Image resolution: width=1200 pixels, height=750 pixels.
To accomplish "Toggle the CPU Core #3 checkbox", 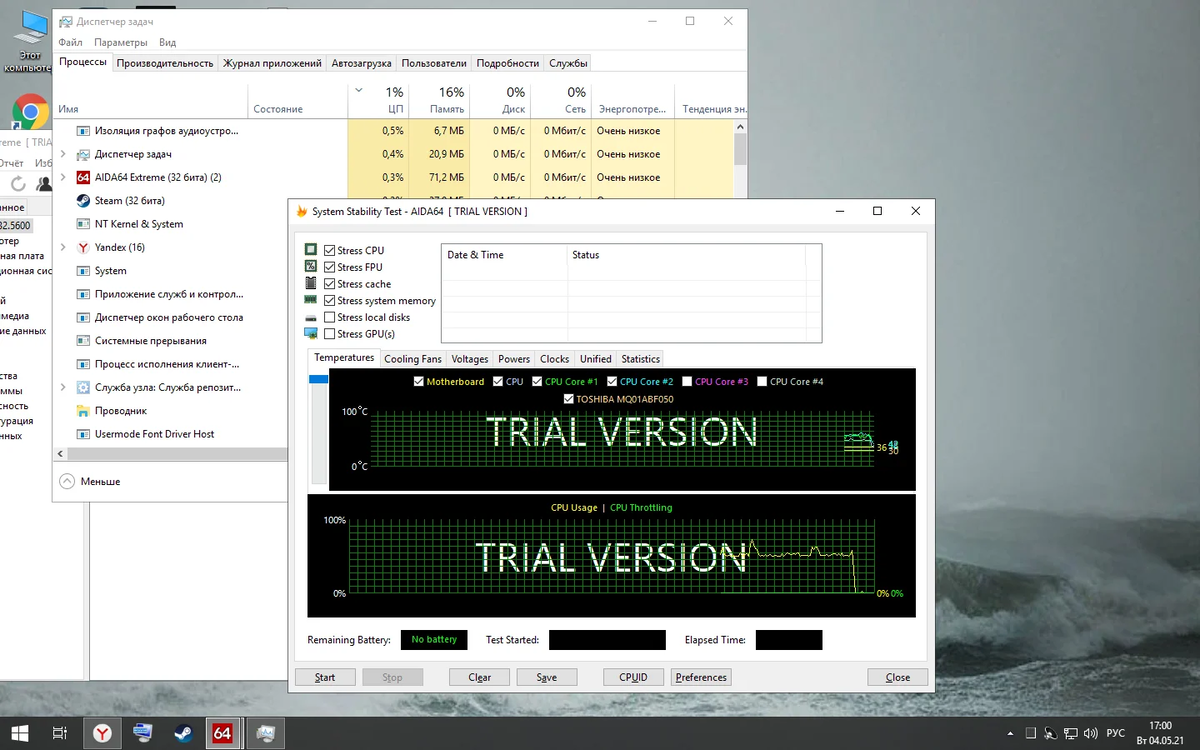I will (687, 382).
